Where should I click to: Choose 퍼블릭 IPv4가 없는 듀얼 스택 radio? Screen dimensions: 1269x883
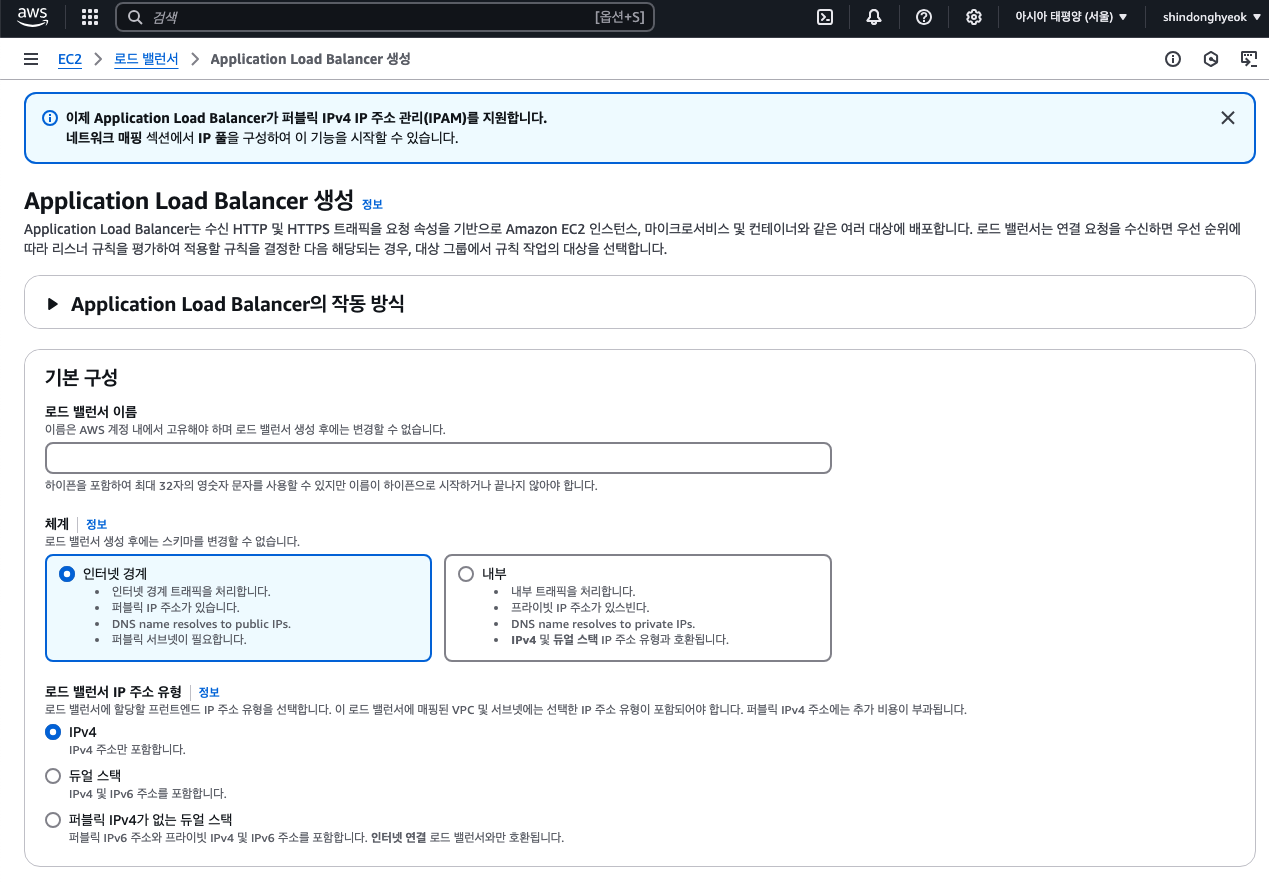53,820
